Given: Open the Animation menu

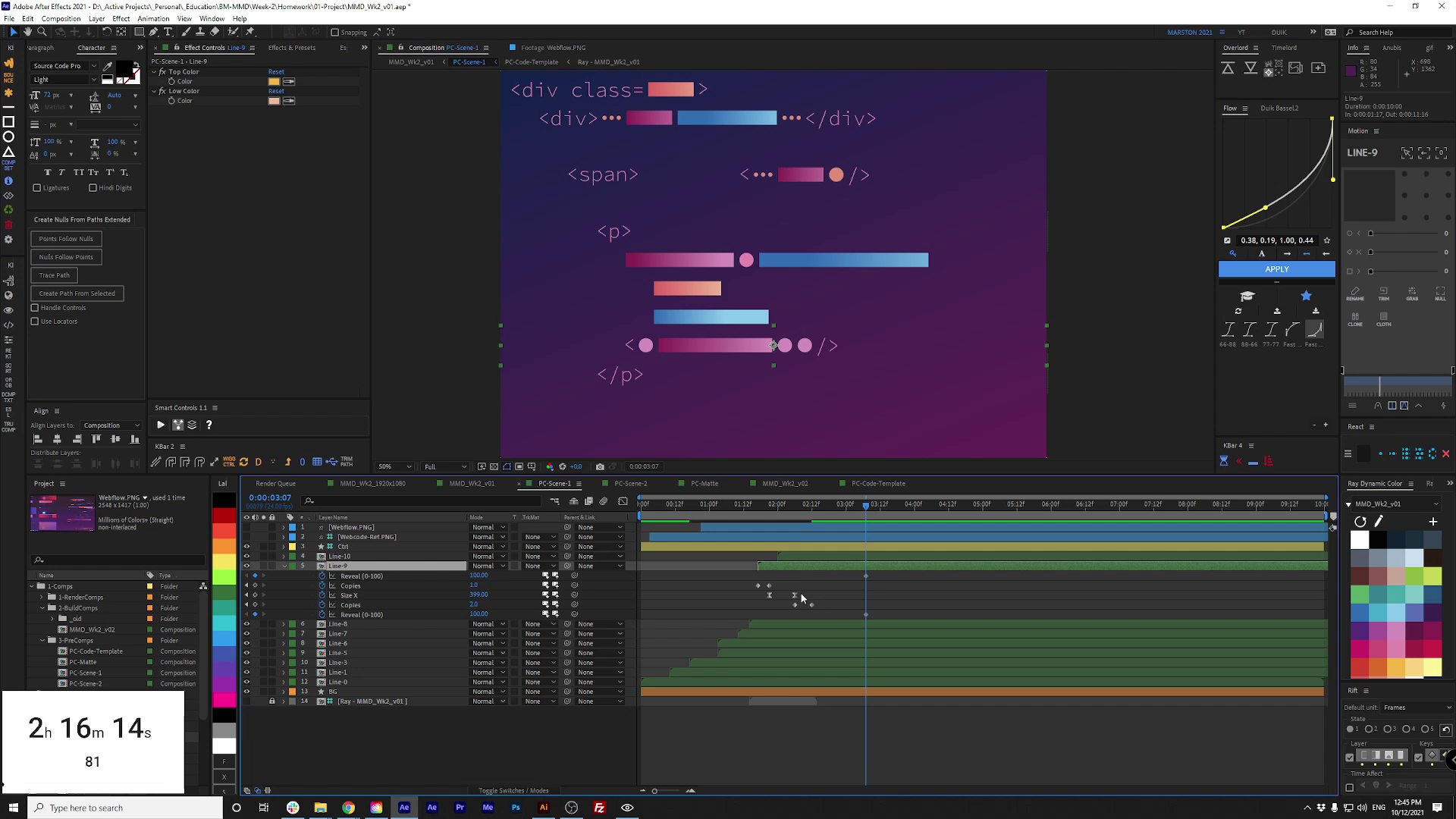Looking at the screenshot, I should tap(153, 18).
